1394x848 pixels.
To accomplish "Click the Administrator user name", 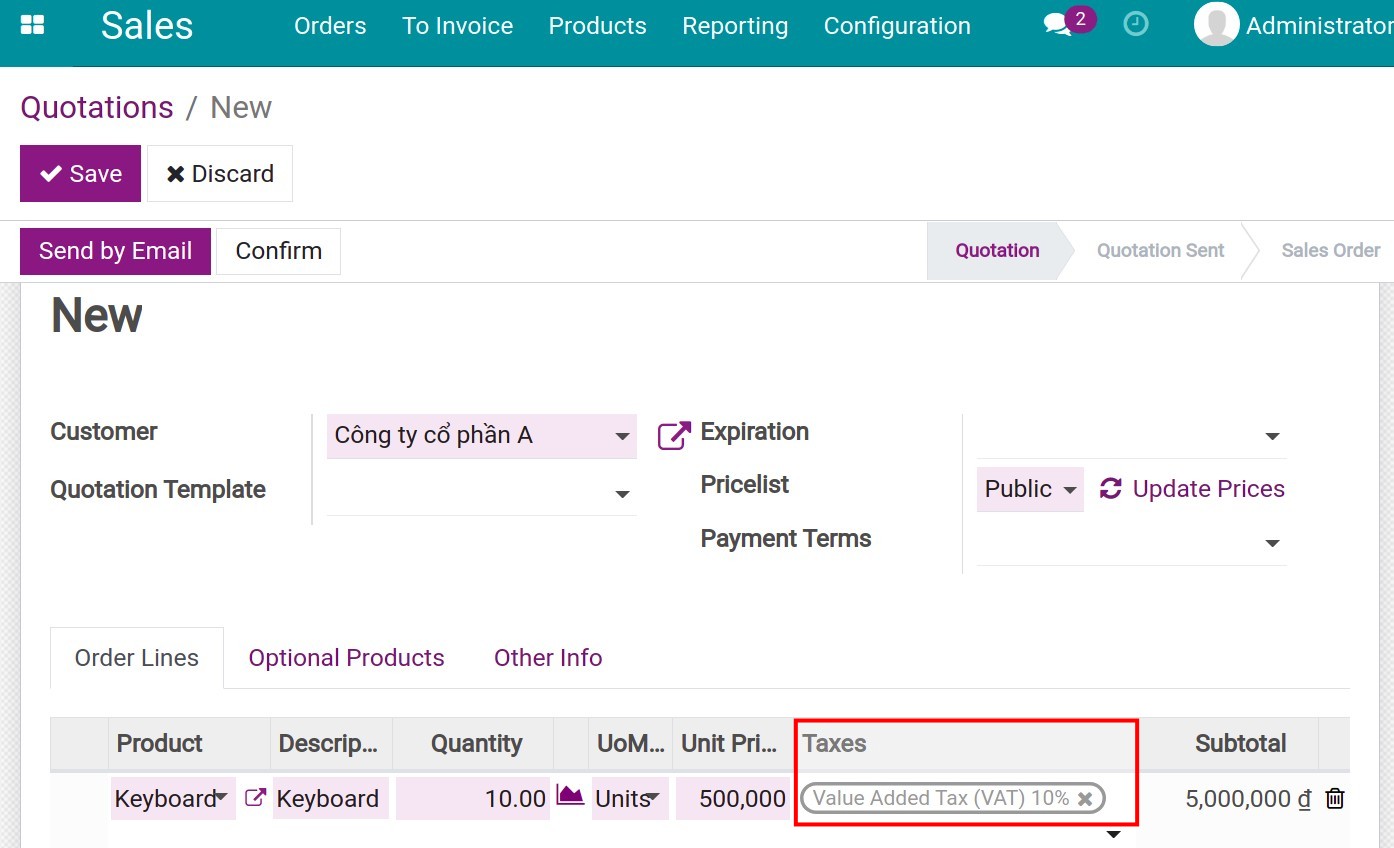I will tap(1319, 26).
